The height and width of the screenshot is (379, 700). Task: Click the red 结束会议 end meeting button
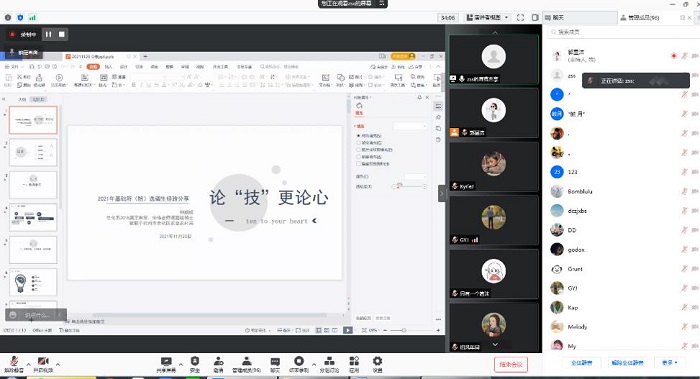click(511, 364)
